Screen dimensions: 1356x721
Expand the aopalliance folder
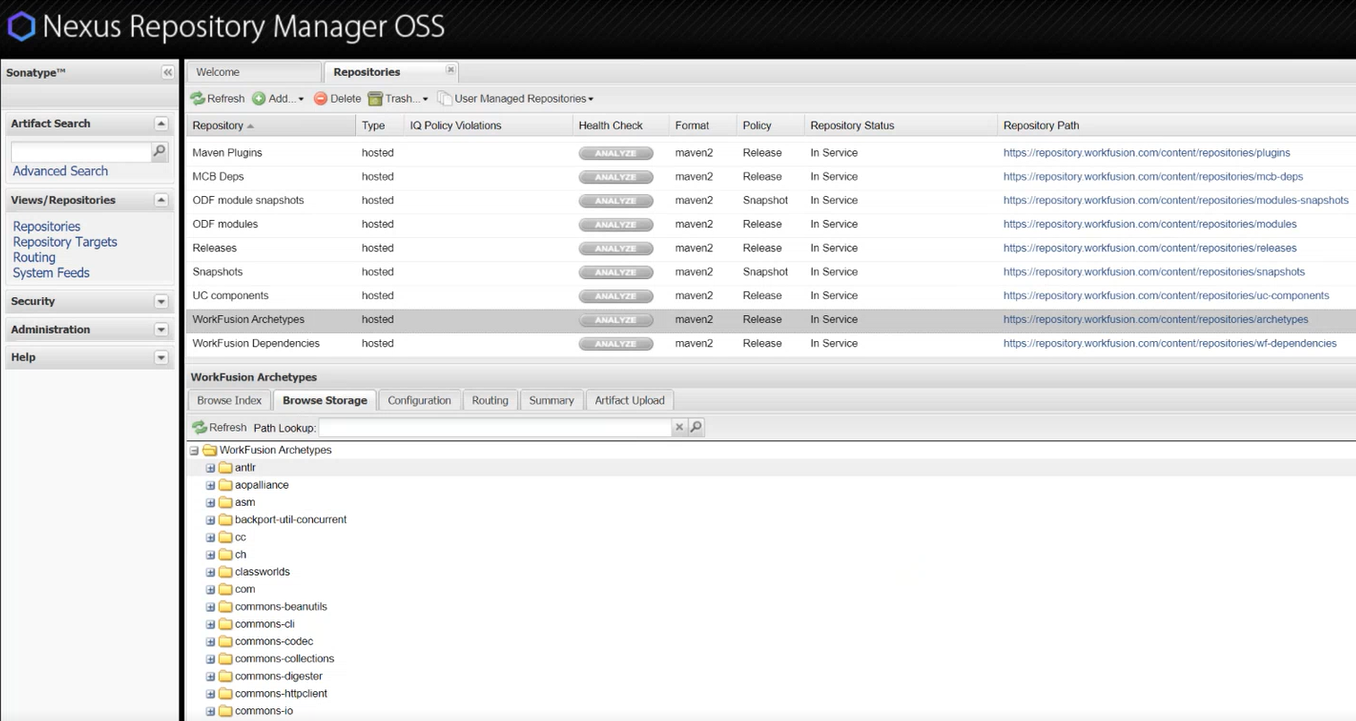[x=210, y=485]
